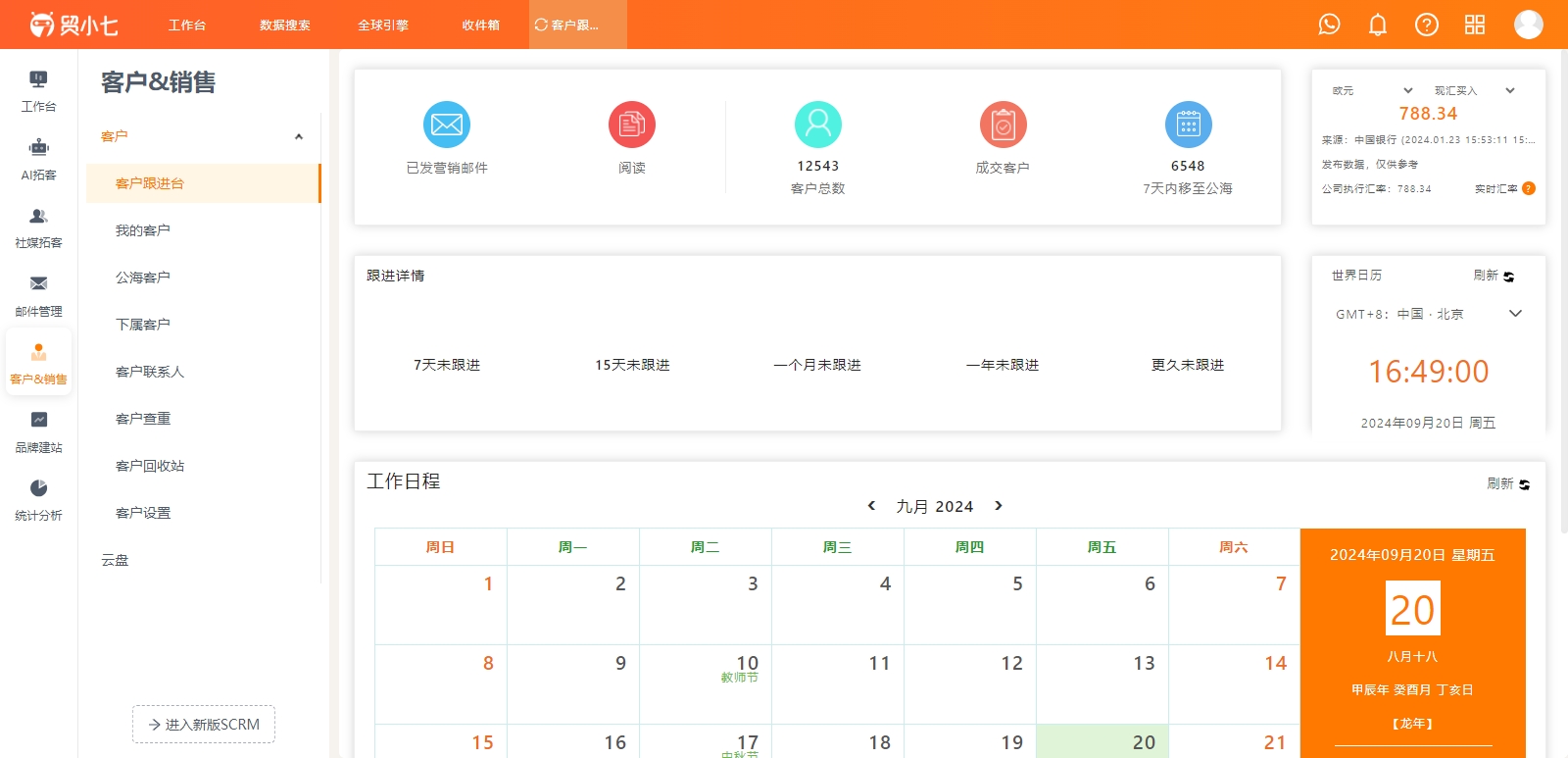Open the GMT+8 timezone dropdown
This screenshot has width=1568, height=758.
point(1429,314)
